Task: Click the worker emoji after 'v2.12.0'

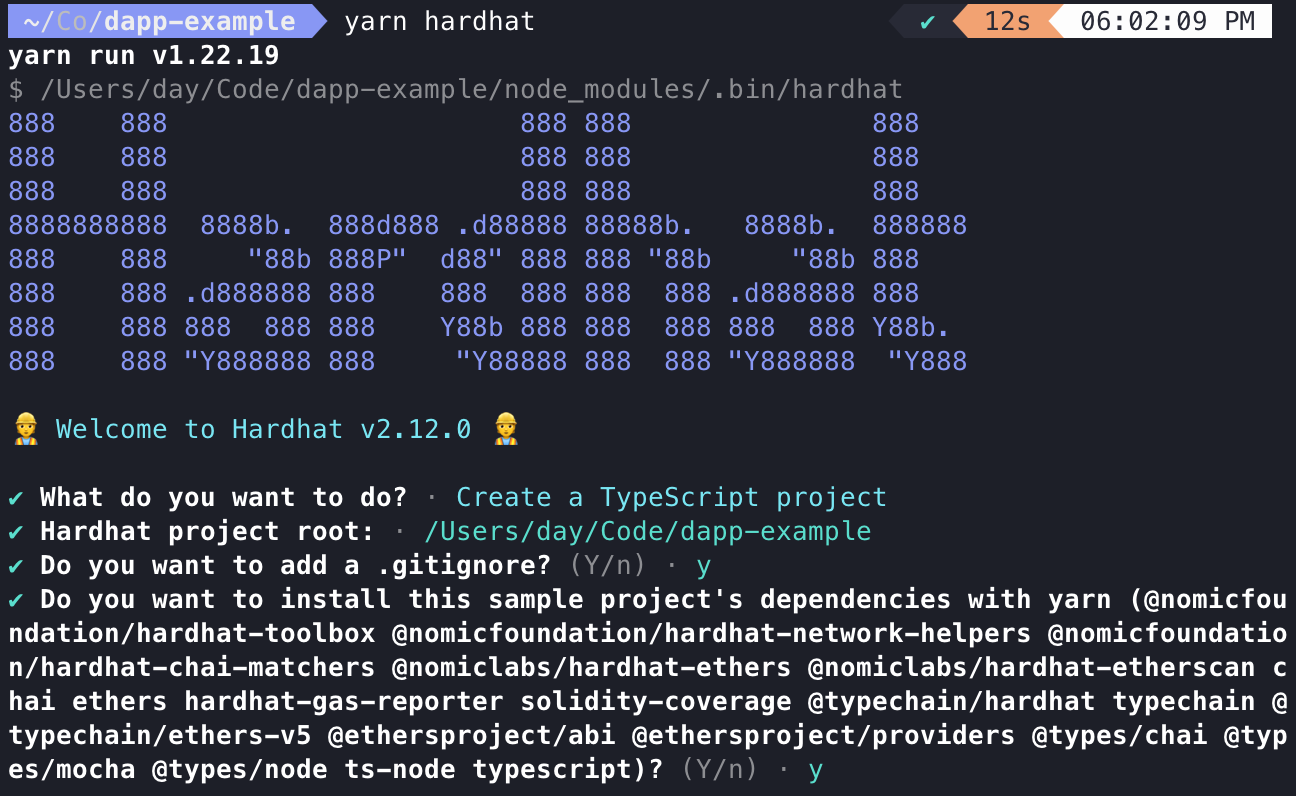Action: [x=506, y=429]
